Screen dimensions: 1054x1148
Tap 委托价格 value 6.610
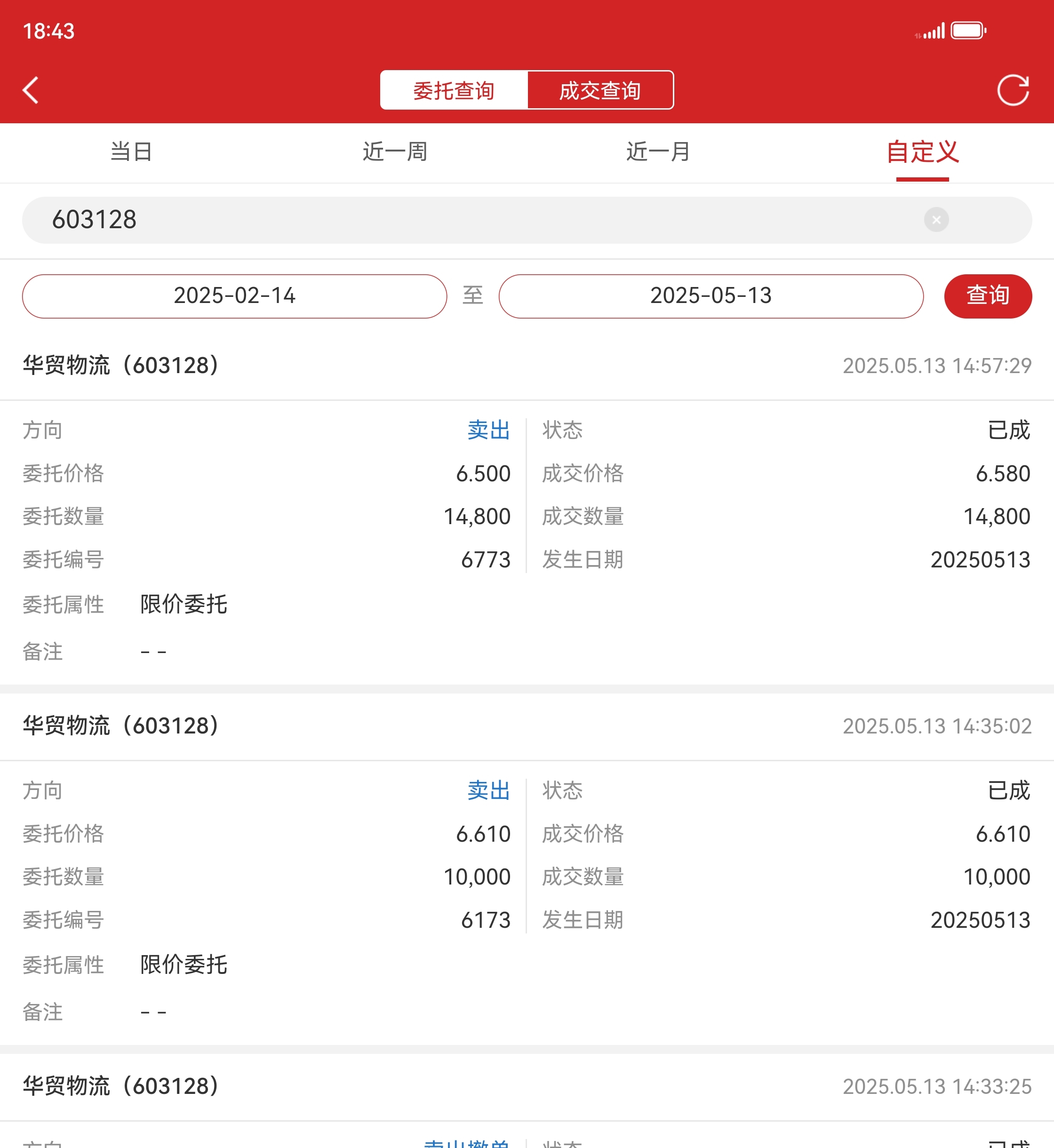tap(483, 834)
